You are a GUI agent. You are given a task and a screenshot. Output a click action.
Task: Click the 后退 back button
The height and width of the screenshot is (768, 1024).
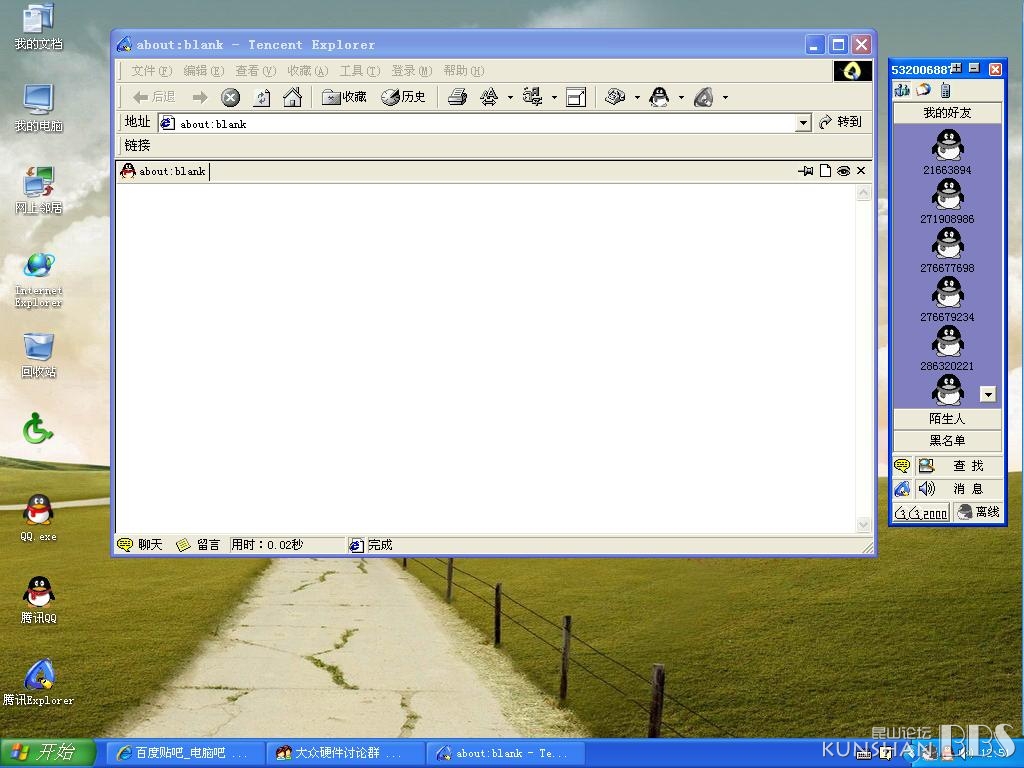(154, 97)
